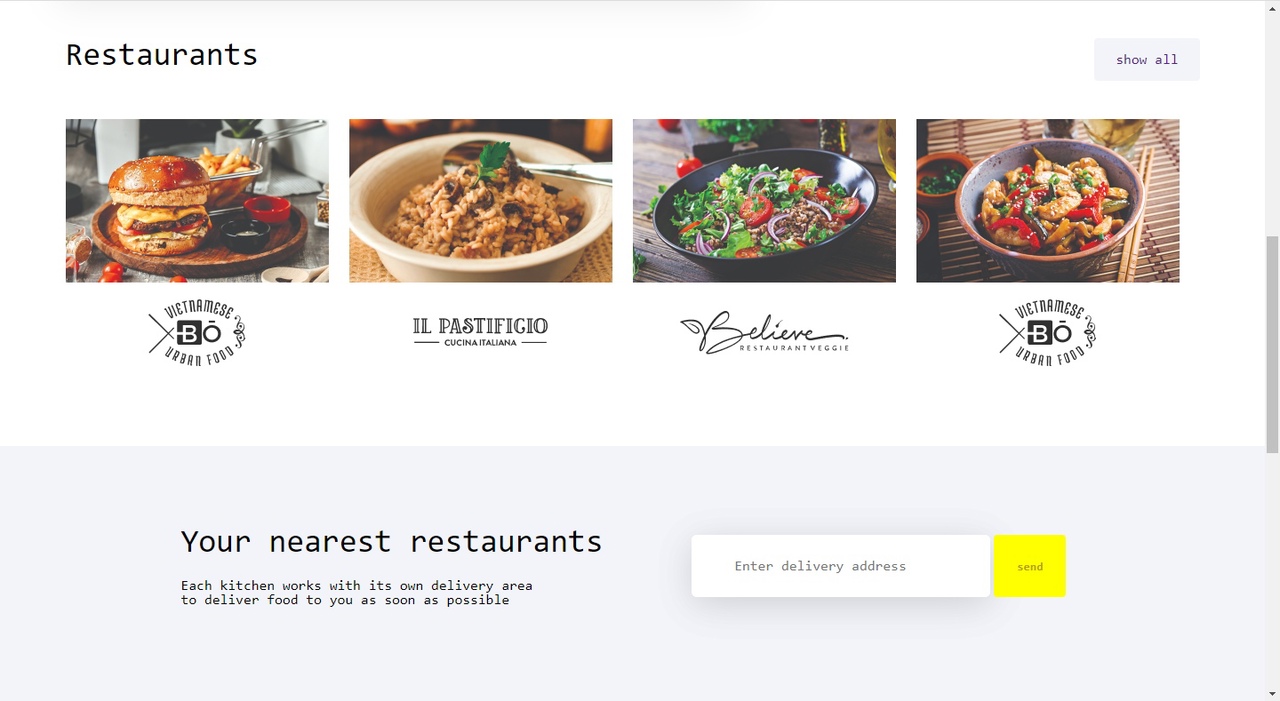Click the Believe Restaurant Veggie logo
The image size is (1280, 701).
[x=764, y=333]
